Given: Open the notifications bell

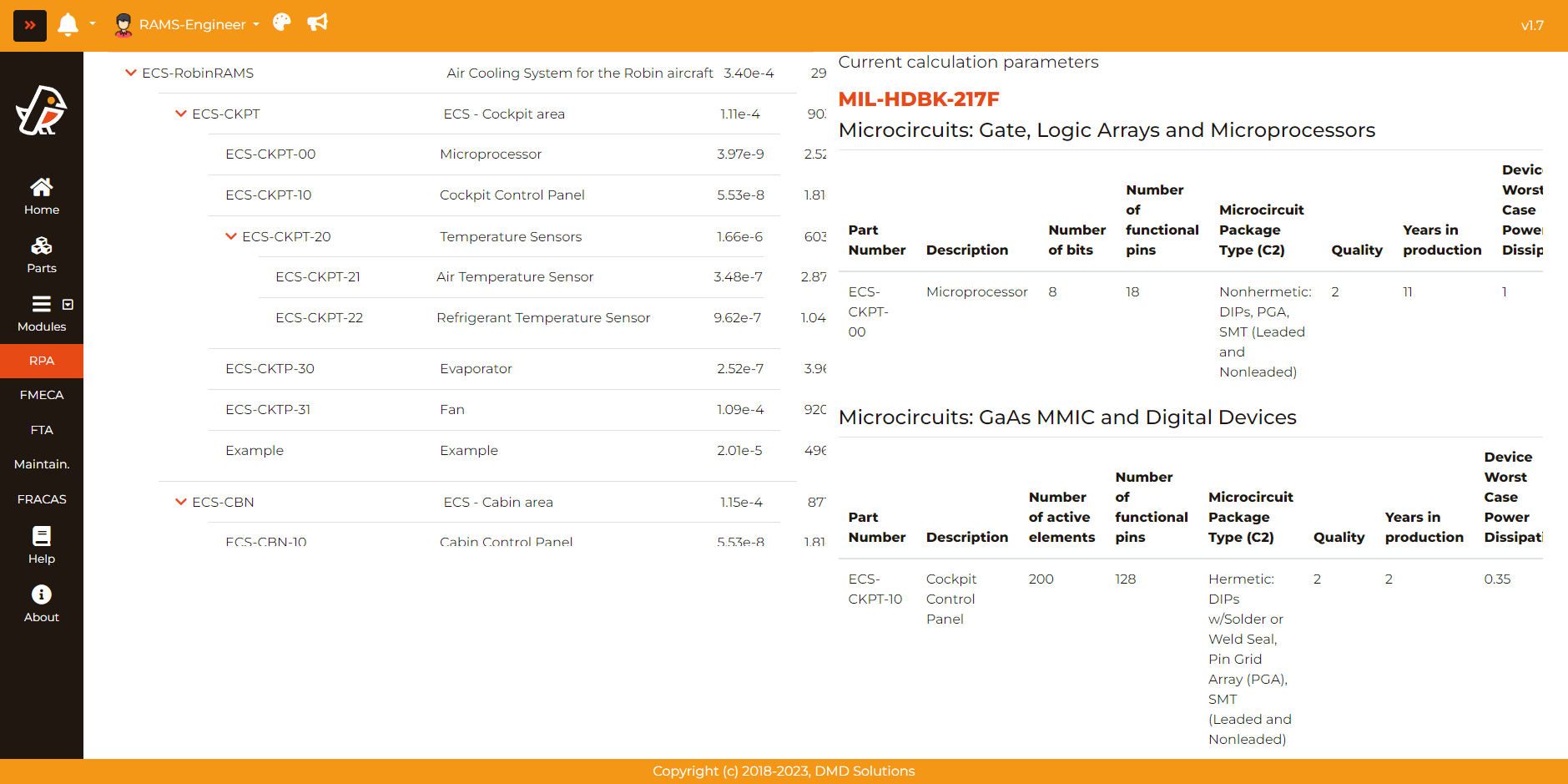Looking at the screenshot, I should coord(68,24).
